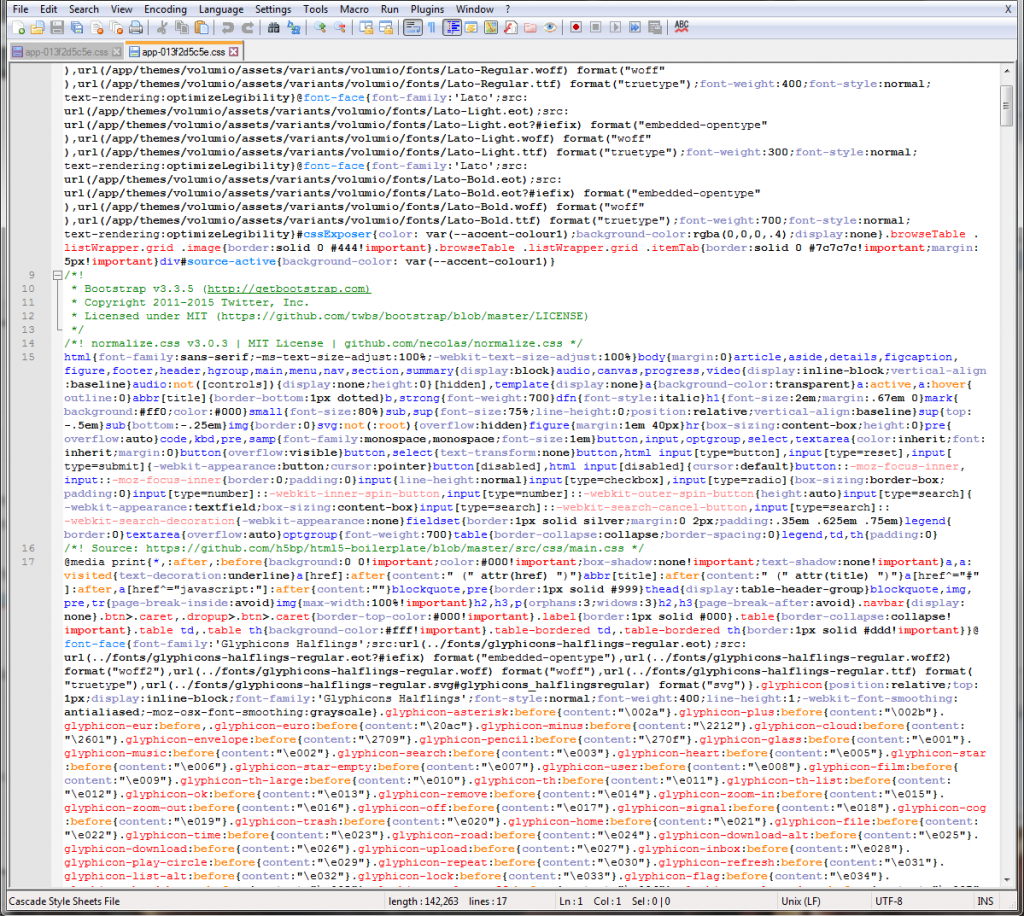
Task: Click the Save All icon
Action: tap(77, 27)
